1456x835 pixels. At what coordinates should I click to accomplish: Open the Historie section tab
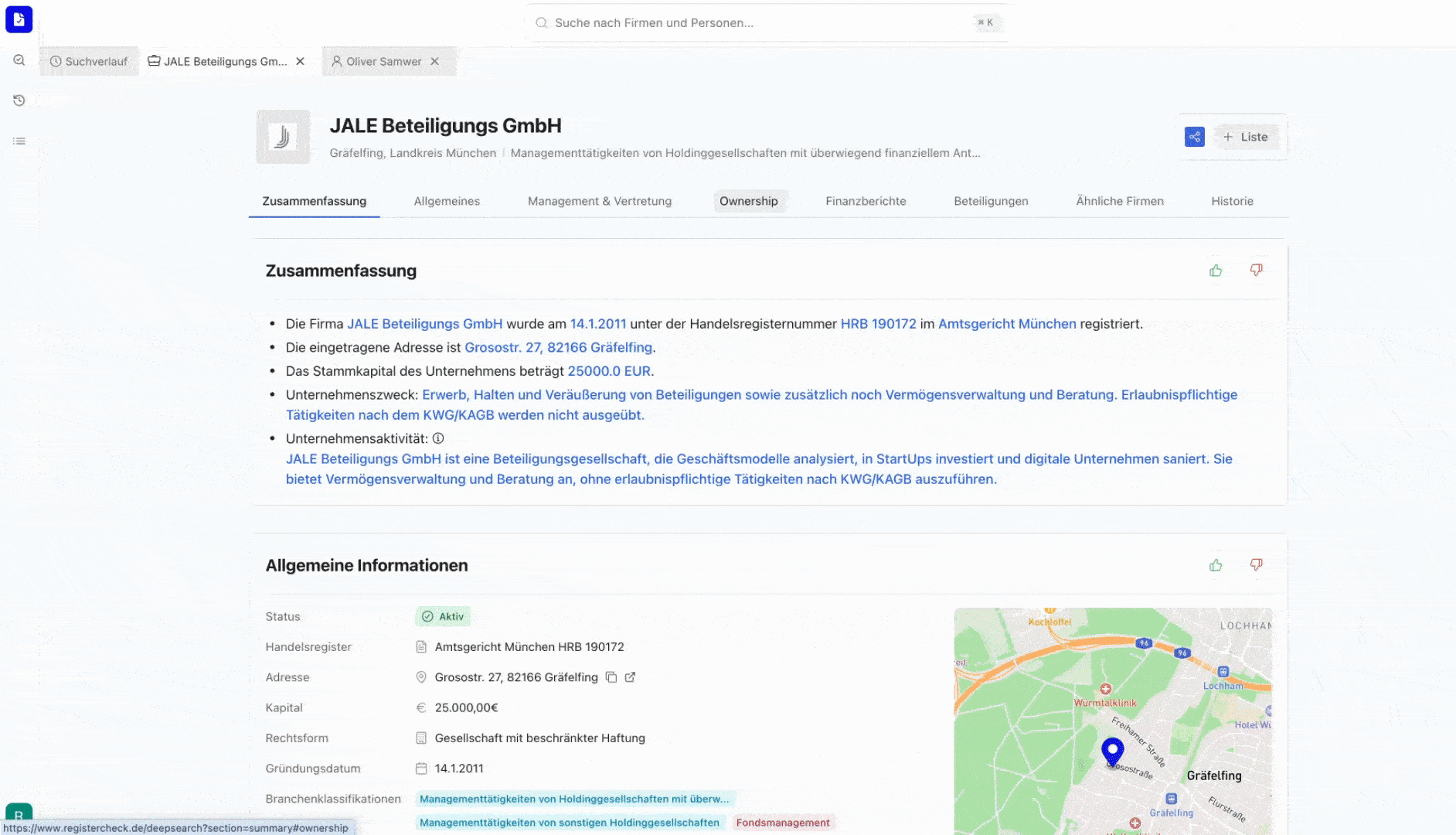pyautogui.click(x=1232, y=201)
